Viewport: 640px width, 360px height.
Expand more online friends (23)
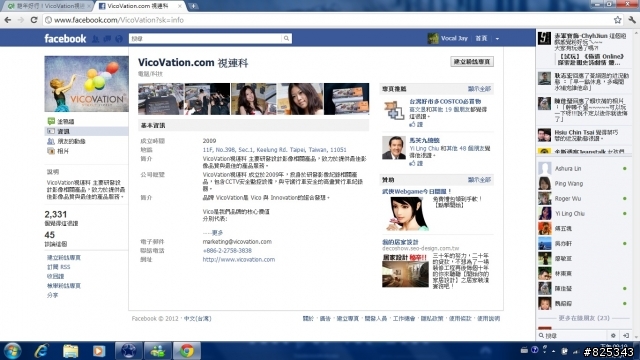point(584,318)
